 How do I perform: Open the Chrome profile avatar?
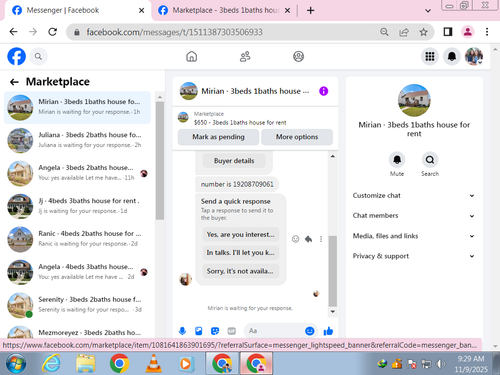(x=468, y=32)
